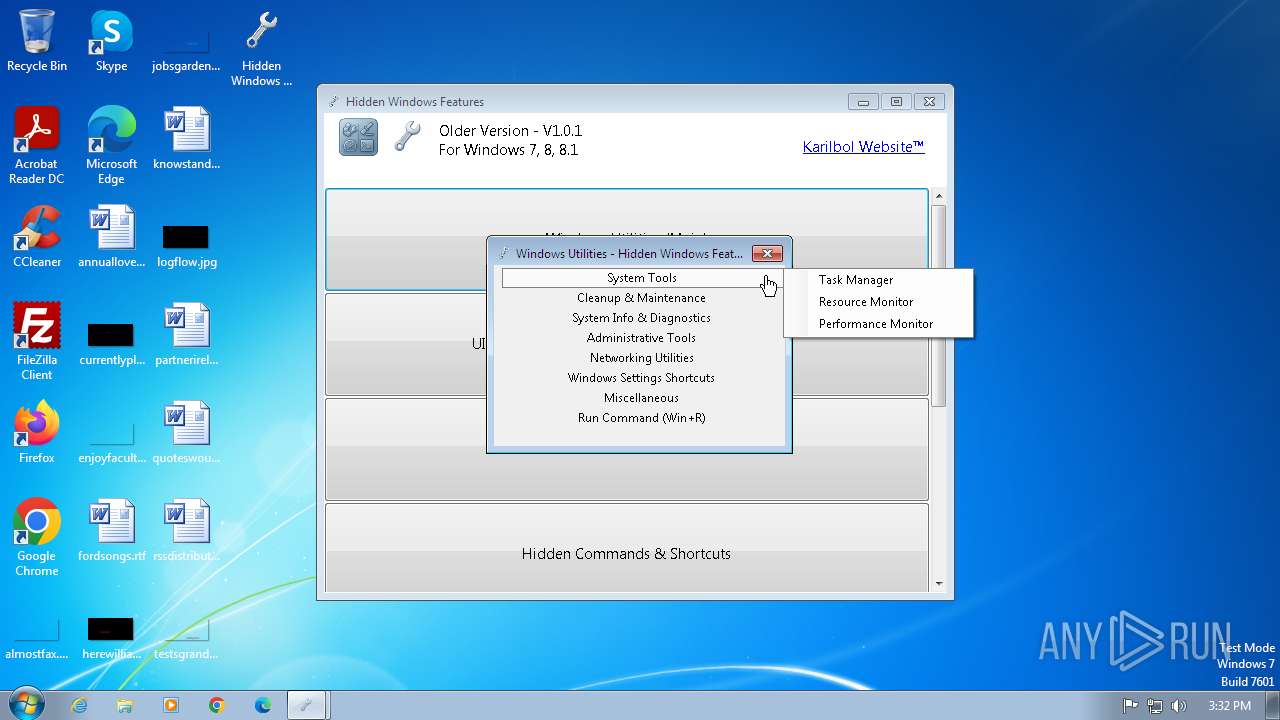Minimize the Hidden Windows Features window

862,101
